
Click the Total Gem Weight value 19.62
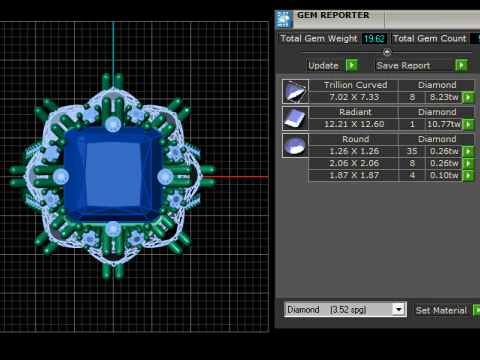374,39
